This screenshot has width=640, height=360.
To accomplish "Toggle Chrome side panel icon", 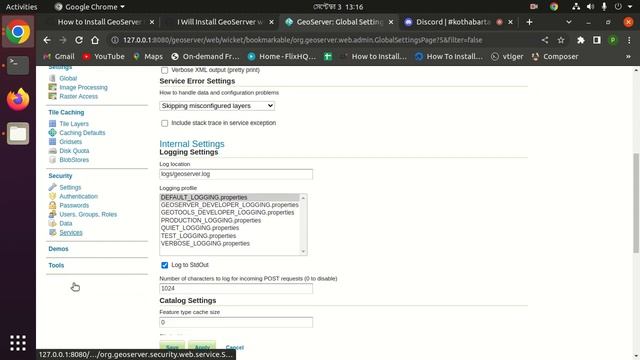I will (597, 40).
